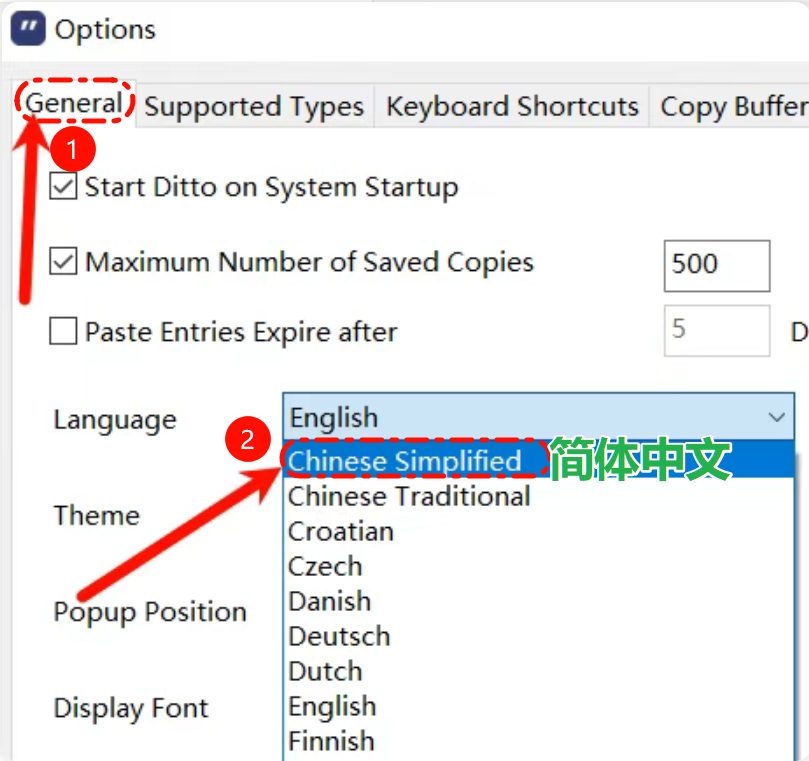This screenshot has width=809, height=761.
Task: Select English in the dropdown list
Action: (x=538, y=706)
